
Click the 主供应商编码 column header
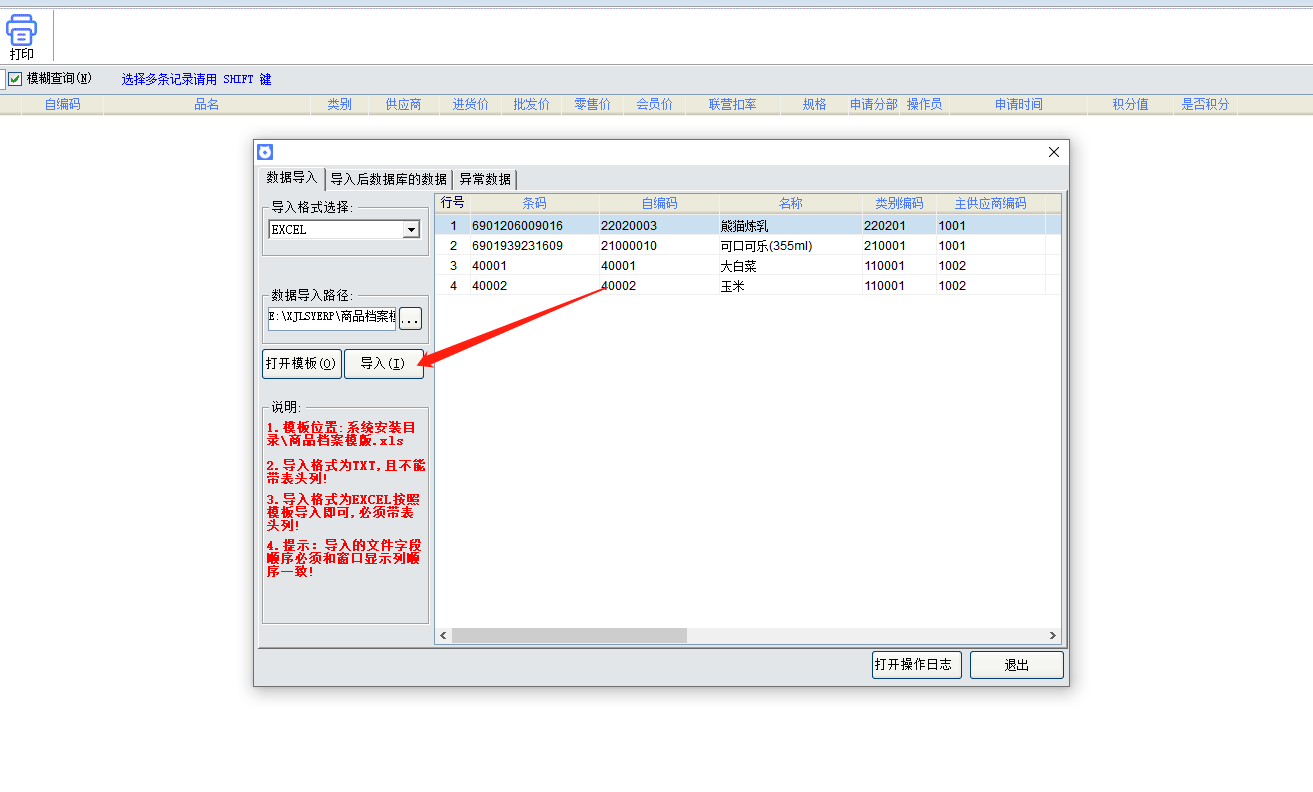990,203
